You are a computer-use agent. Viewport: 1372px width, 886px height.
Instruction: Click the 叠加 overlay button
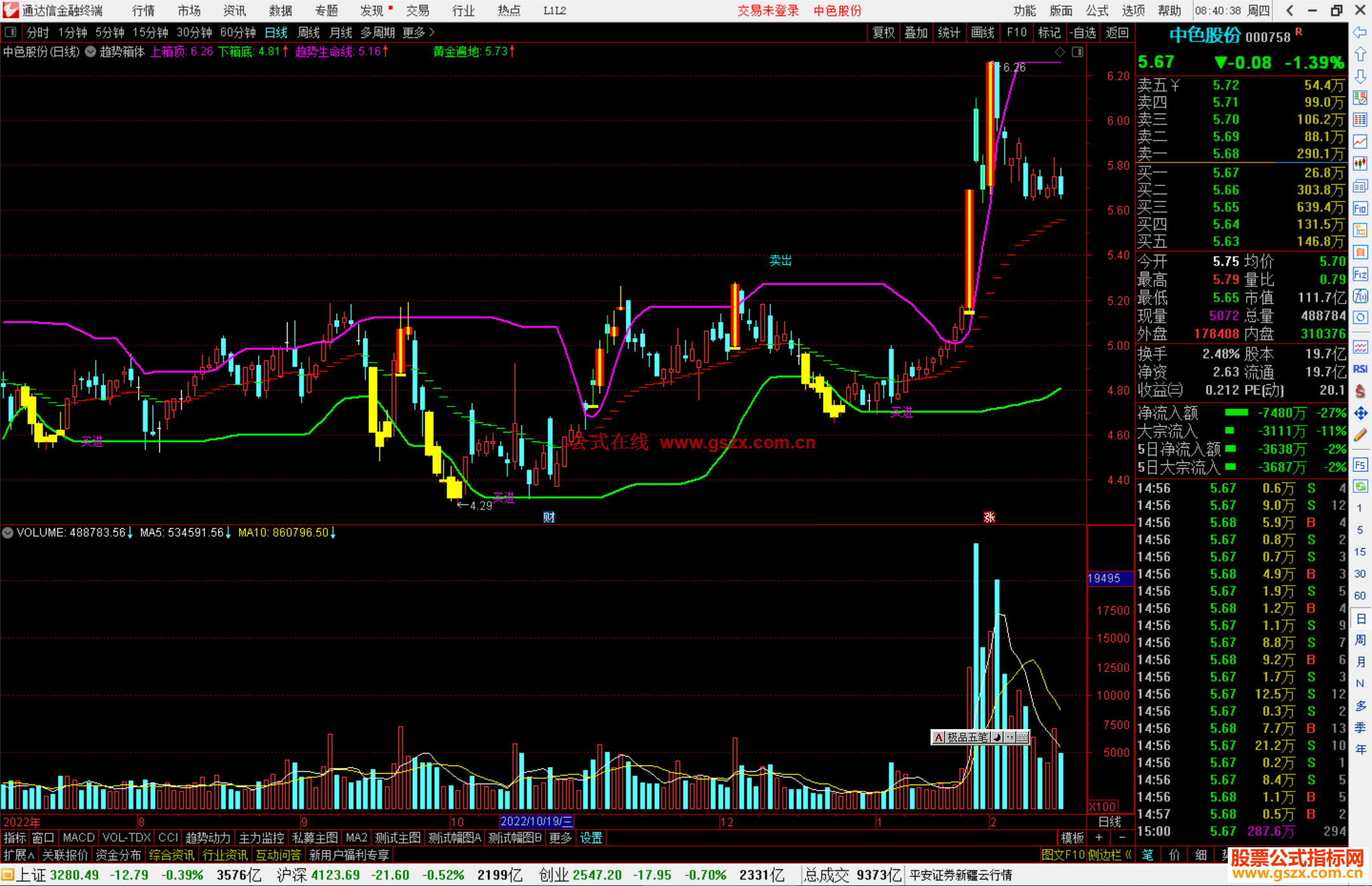click(x=917, y=32)
